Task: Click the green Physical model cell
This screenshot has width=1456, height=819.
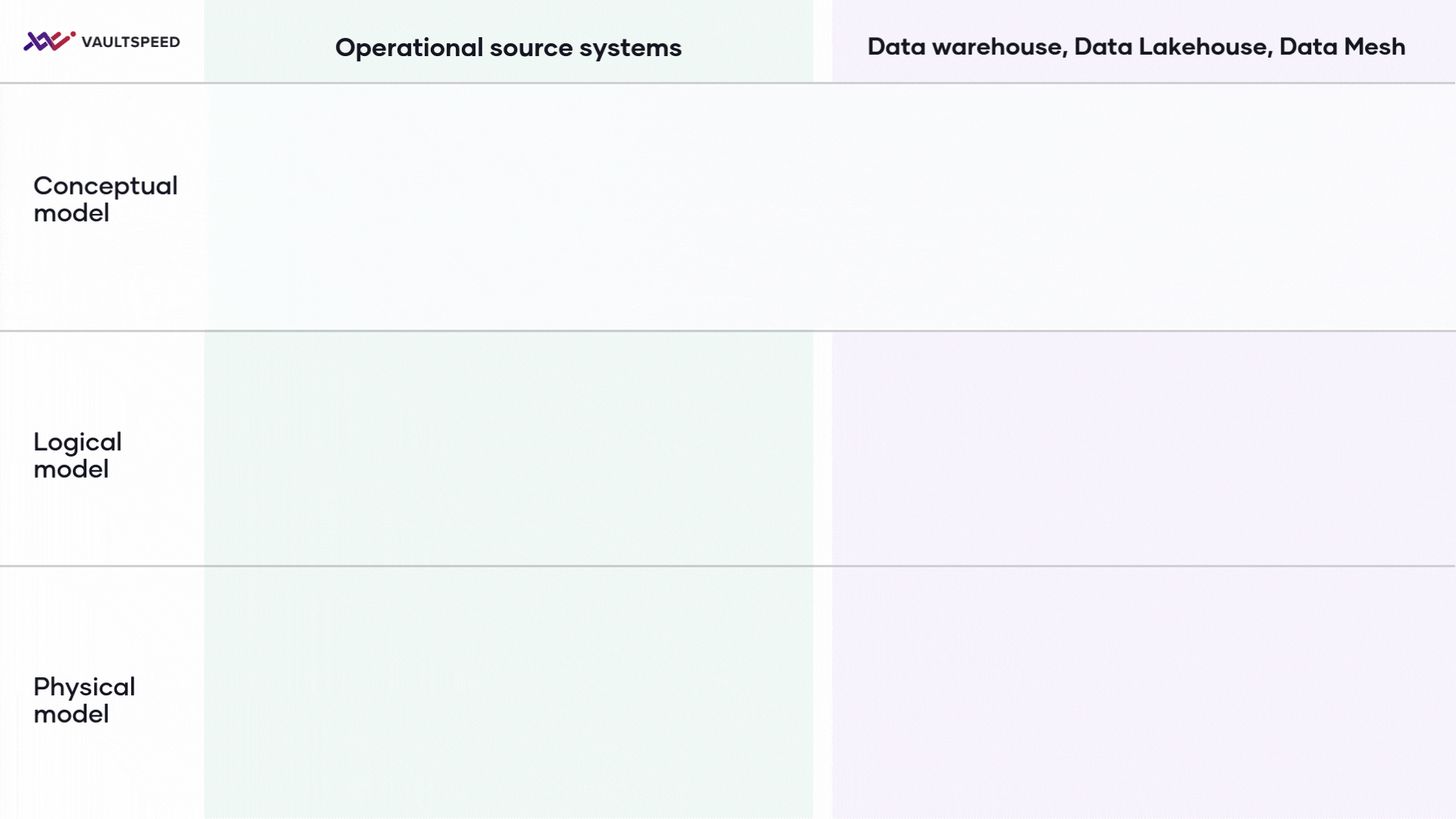Action: coord(508,692)
